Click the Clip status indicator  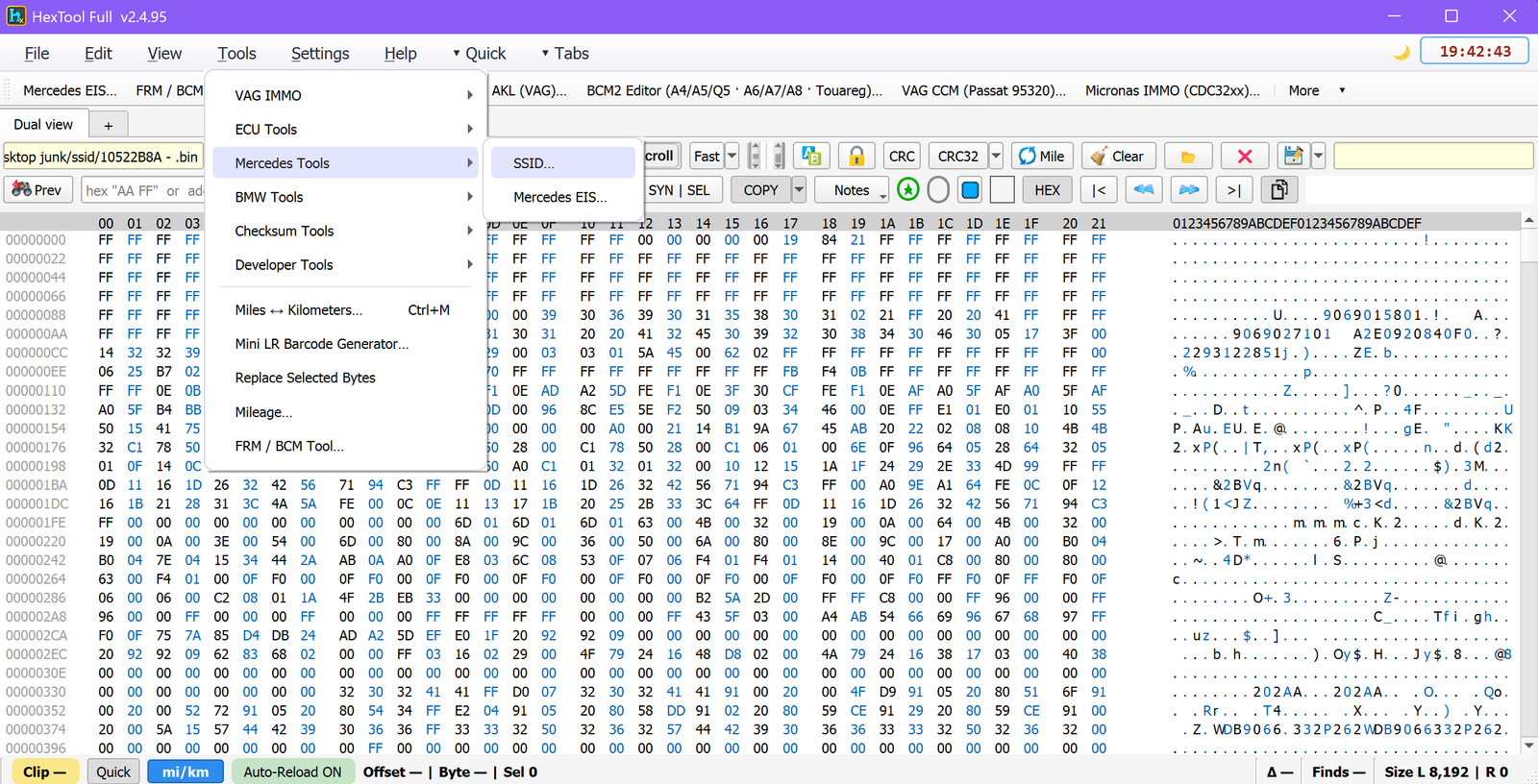tap(44, 772)
